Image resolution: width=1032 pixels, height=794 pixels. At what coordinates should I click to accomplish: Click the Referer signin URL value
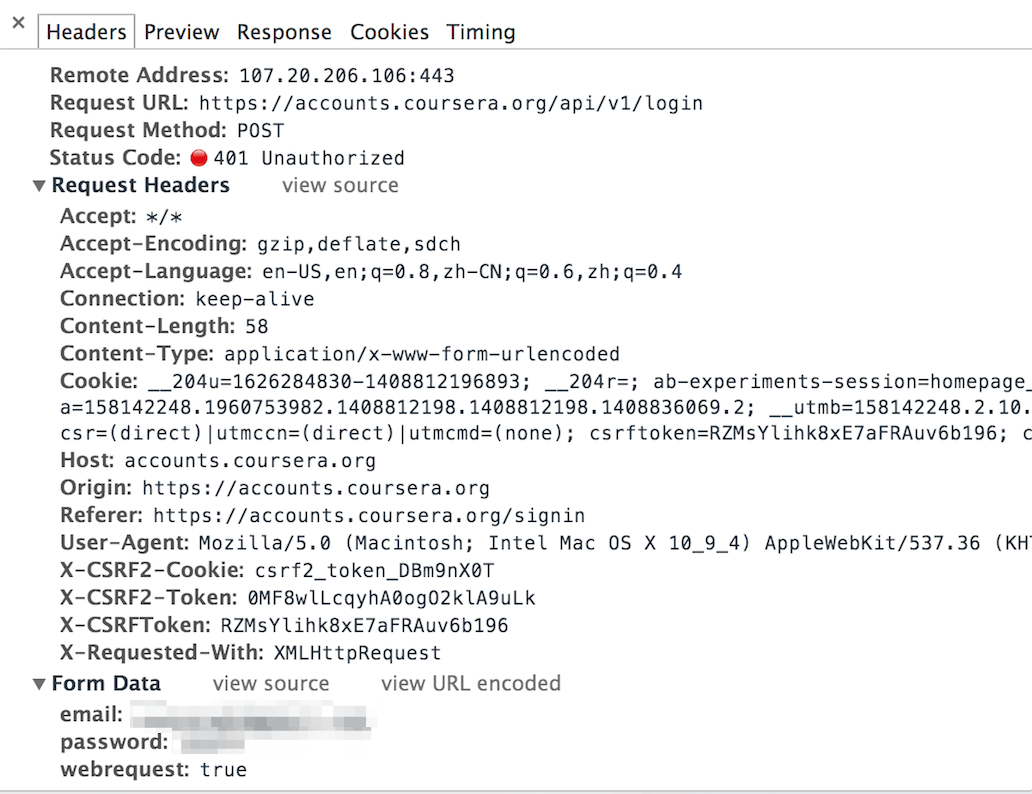(x=369, y=516)
